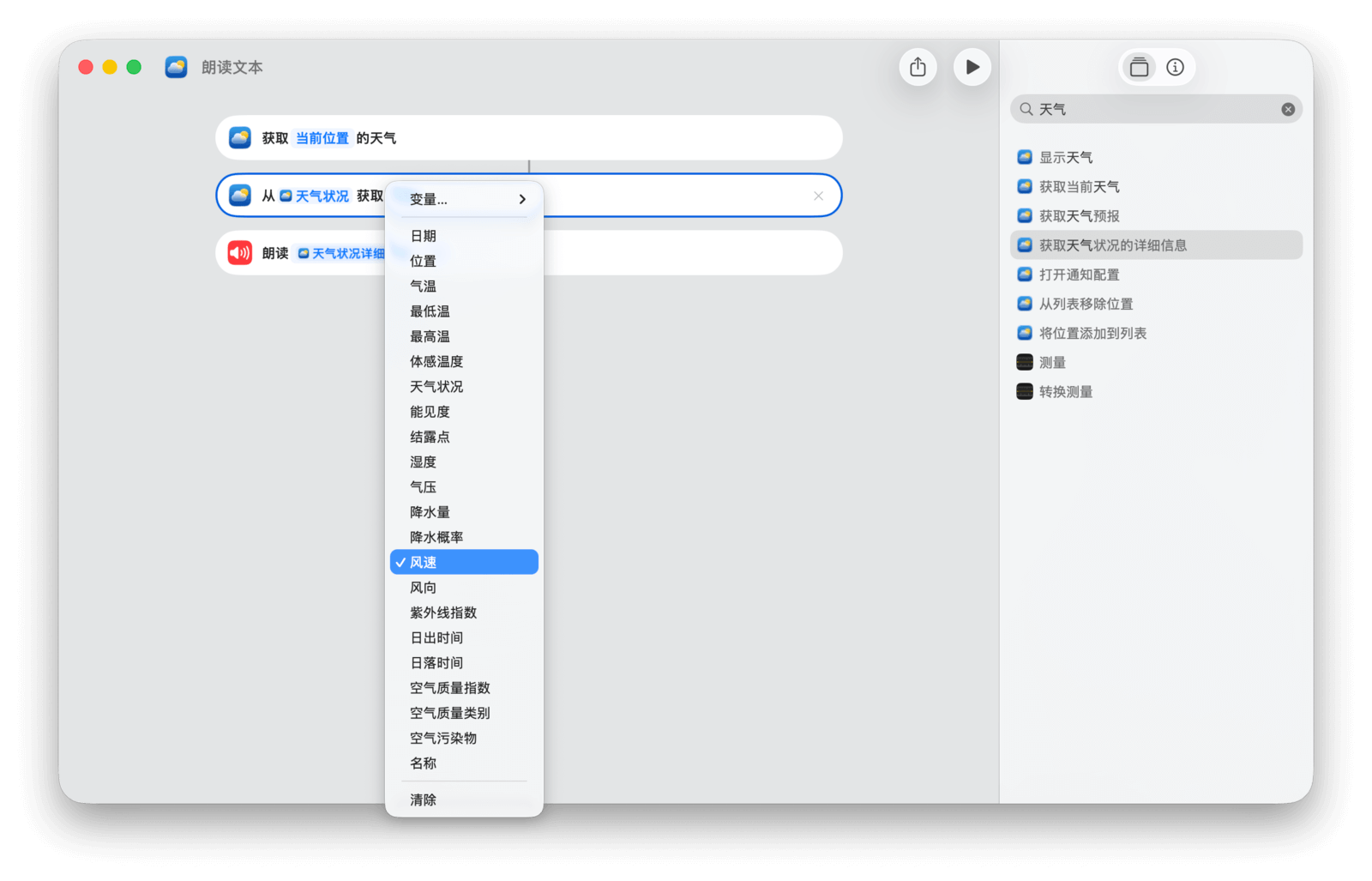
Task: Click the weather icon of 获取当前位置的天气 action
Action: [x=239, y=138]
